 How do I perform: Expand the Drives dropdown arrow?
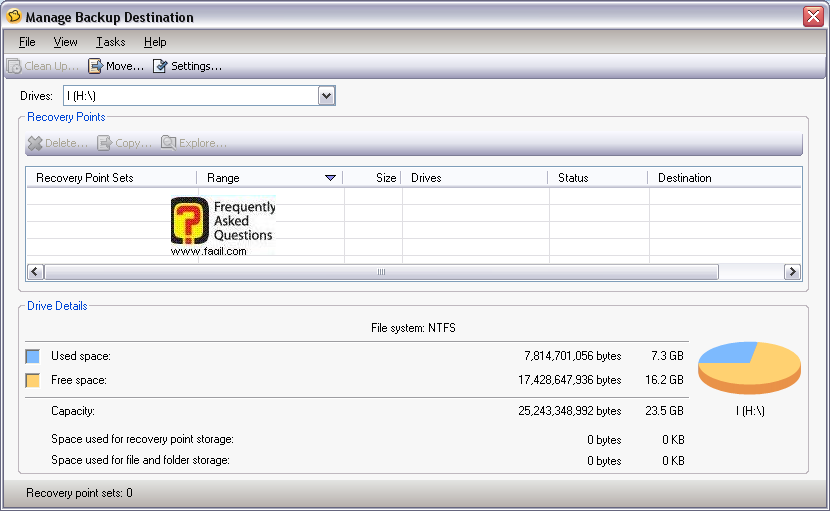tap(326, 96)
